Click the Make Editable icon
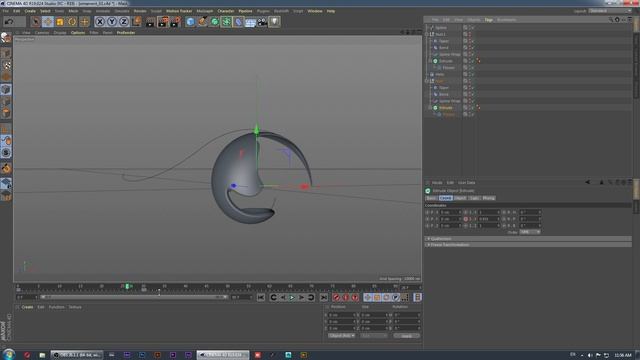This screenshot has width=640, height=360. pyautogui.click(x=6, y=38)
